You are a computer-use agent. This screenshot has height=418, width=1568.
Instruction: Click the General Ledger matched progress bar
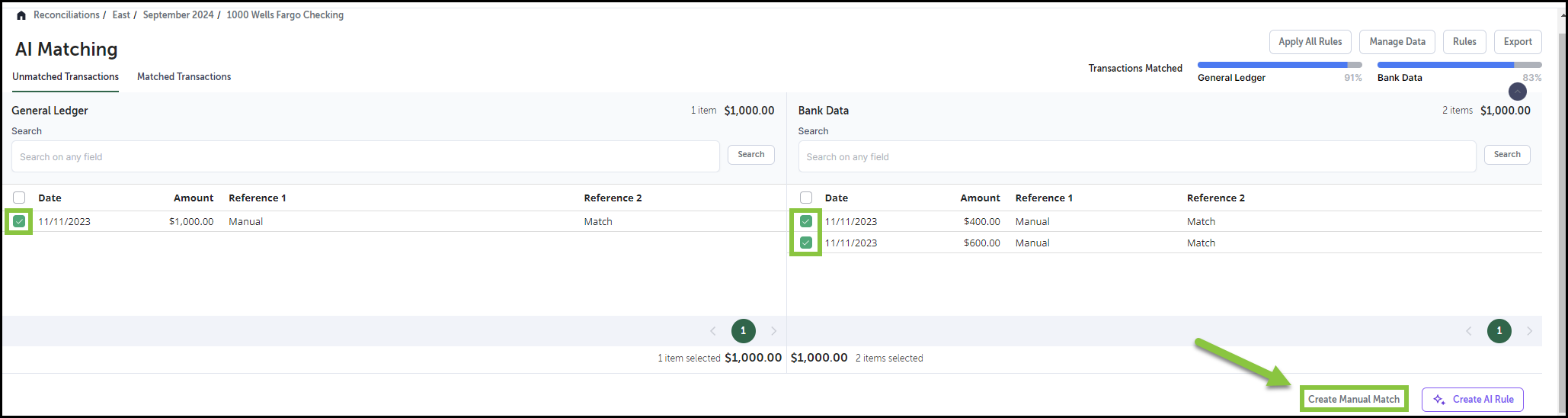(x=1279, y=66)
